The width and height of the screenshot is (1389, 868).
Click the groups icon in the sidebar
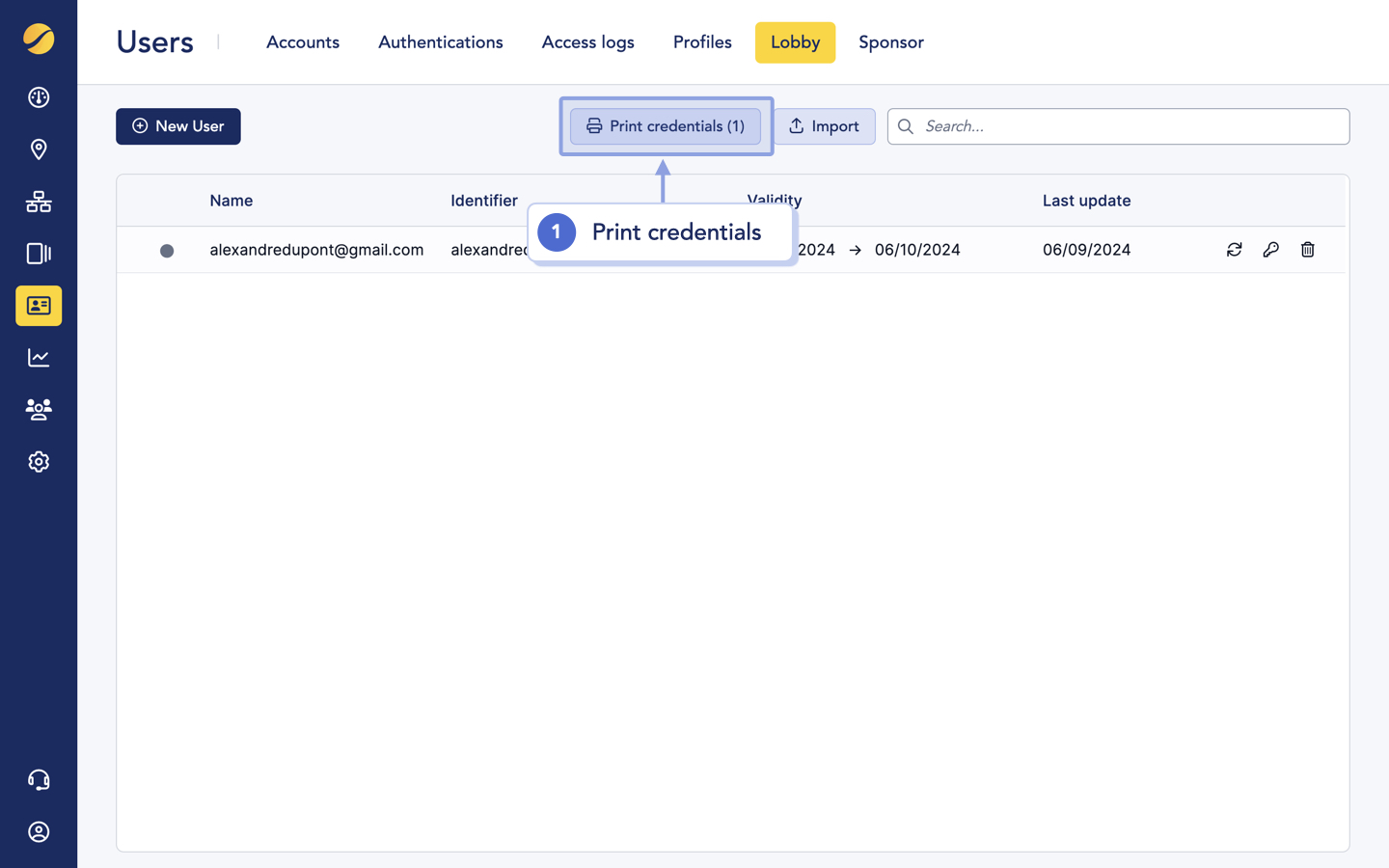pyautogui.click(x=39, y=410)
